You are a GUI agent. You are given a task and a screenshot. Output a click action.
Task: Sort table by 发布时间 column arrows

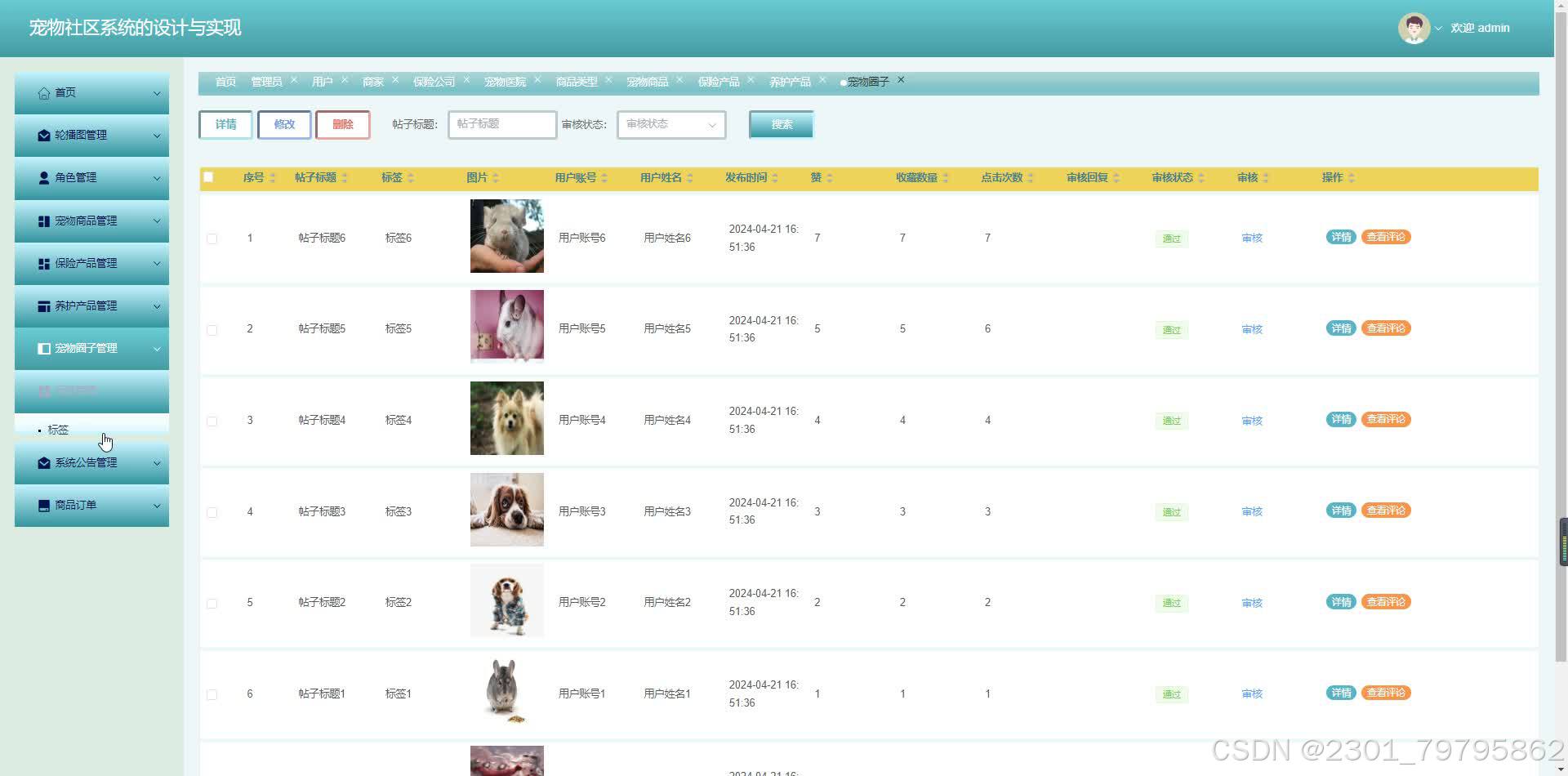pyautogui.click(x=775, y=178)
